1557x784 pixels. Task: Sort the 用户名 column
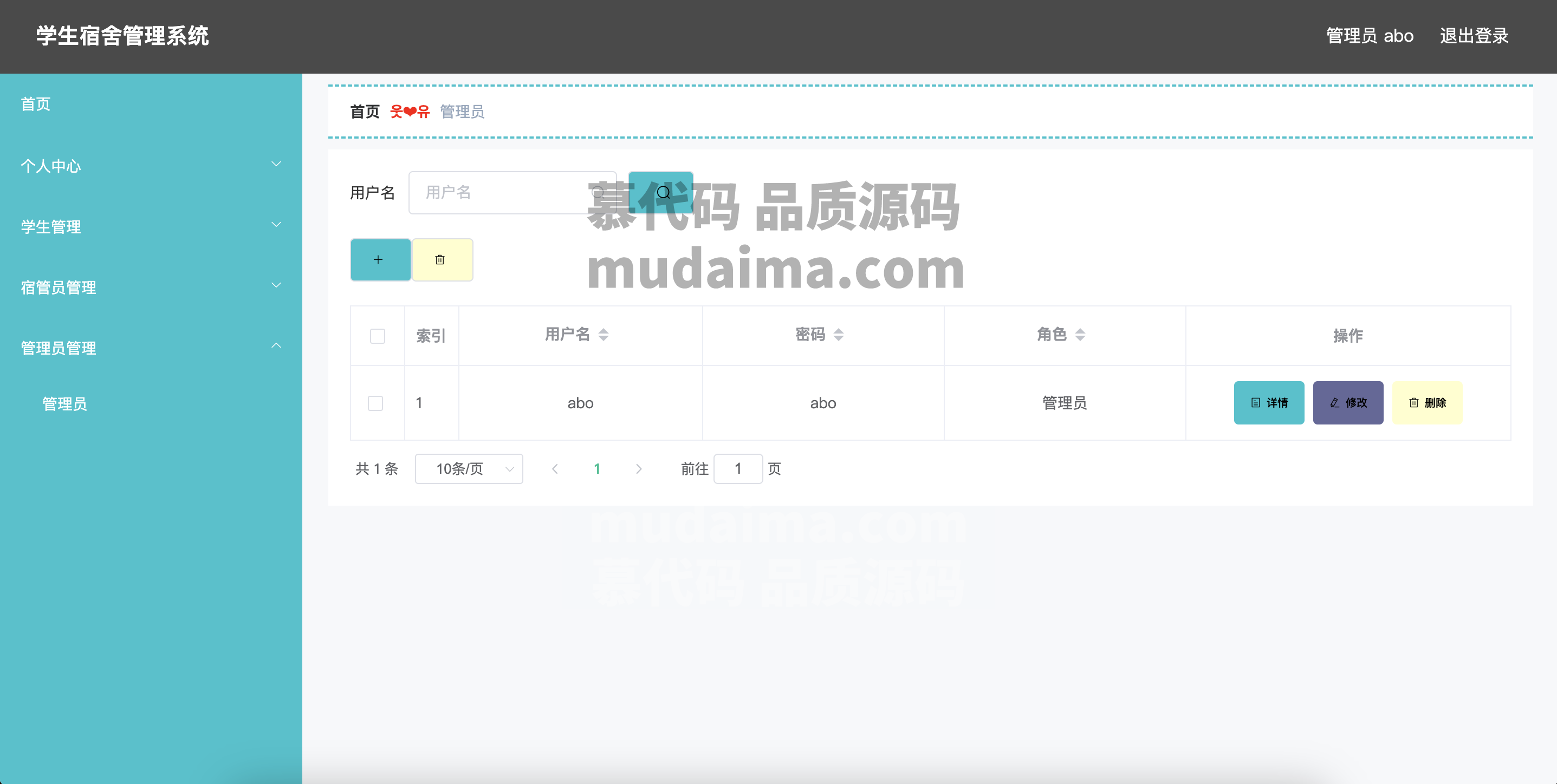coord(603,335)
